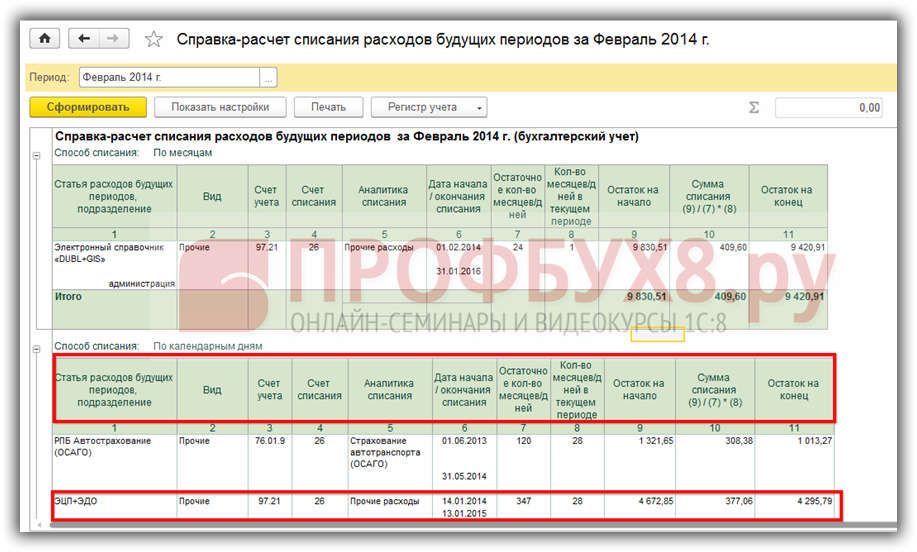Image resolution: width=917 pixels, height=552 pixels.
Task: Click the Период input field
Action: click(x=170, y=77)
